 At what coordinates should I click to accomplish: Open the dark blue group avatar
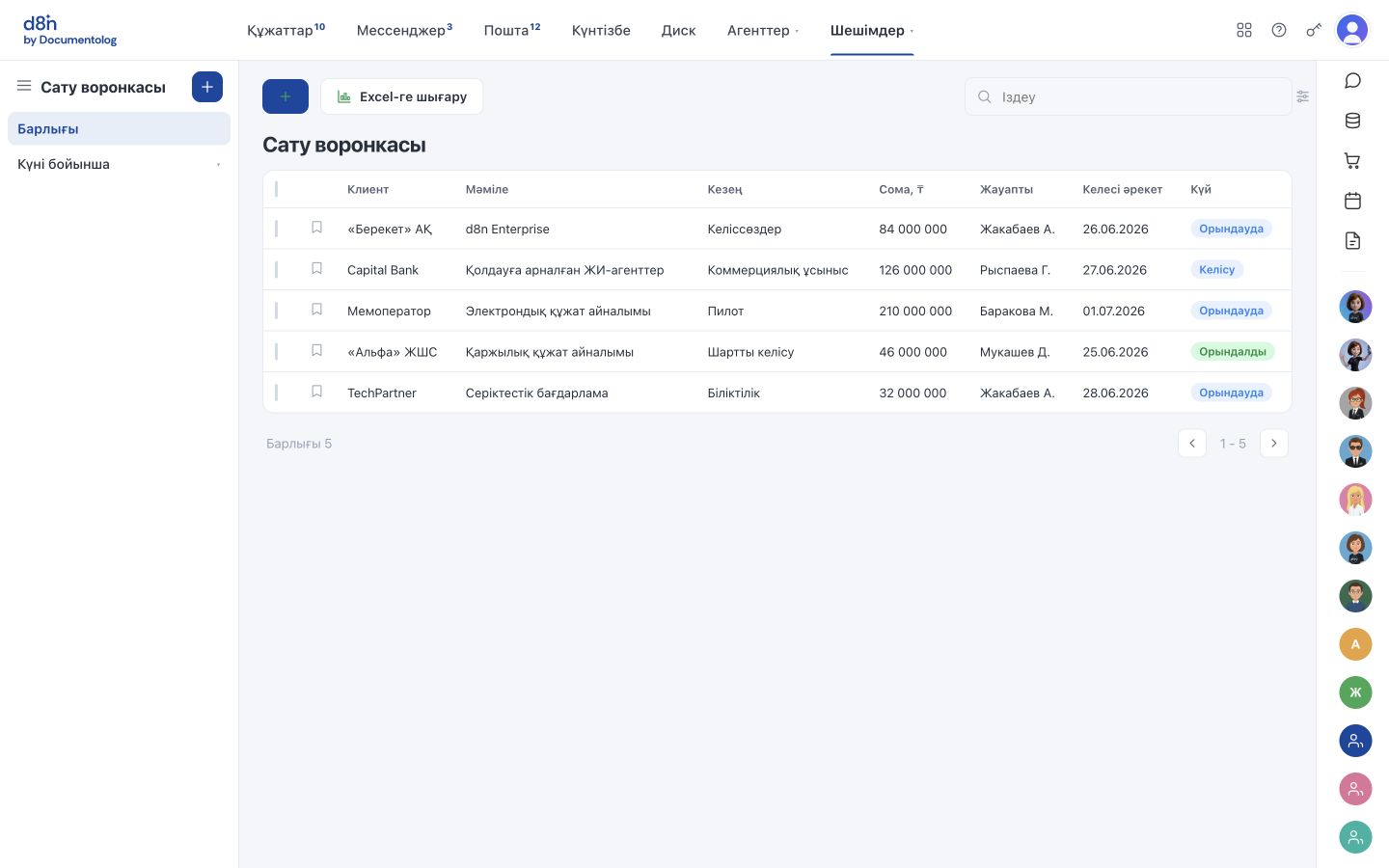[1355, 741]
